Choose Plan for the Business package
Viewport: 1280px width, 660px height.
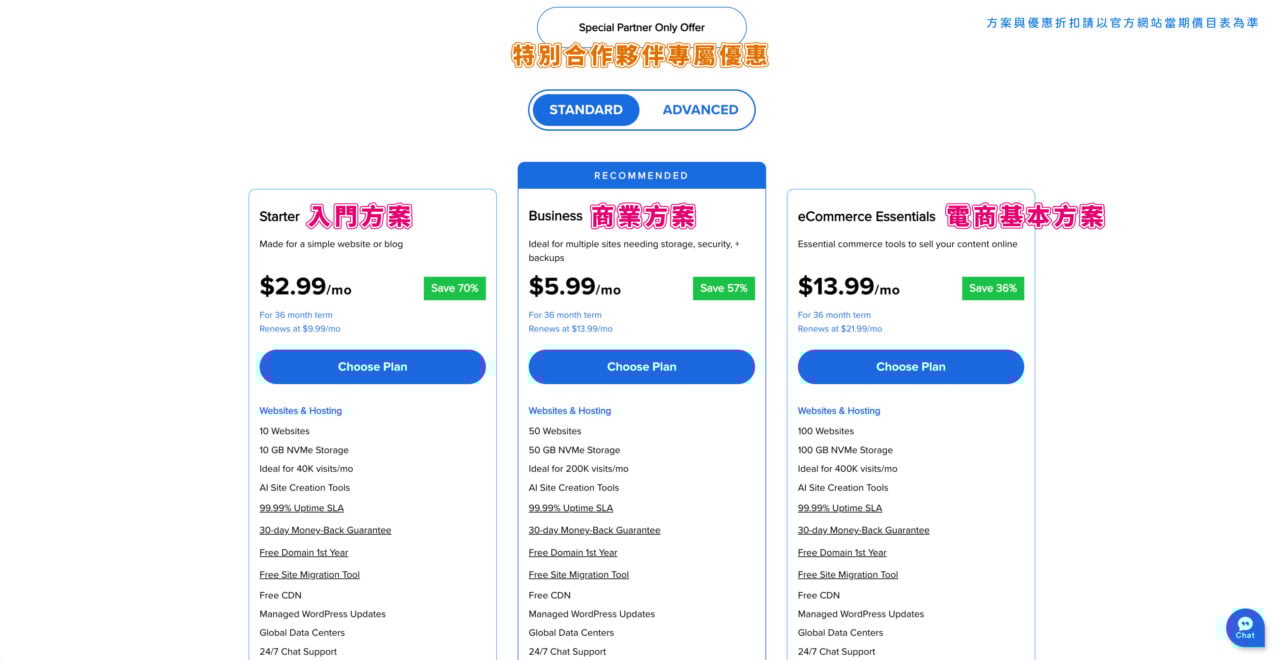641,366
